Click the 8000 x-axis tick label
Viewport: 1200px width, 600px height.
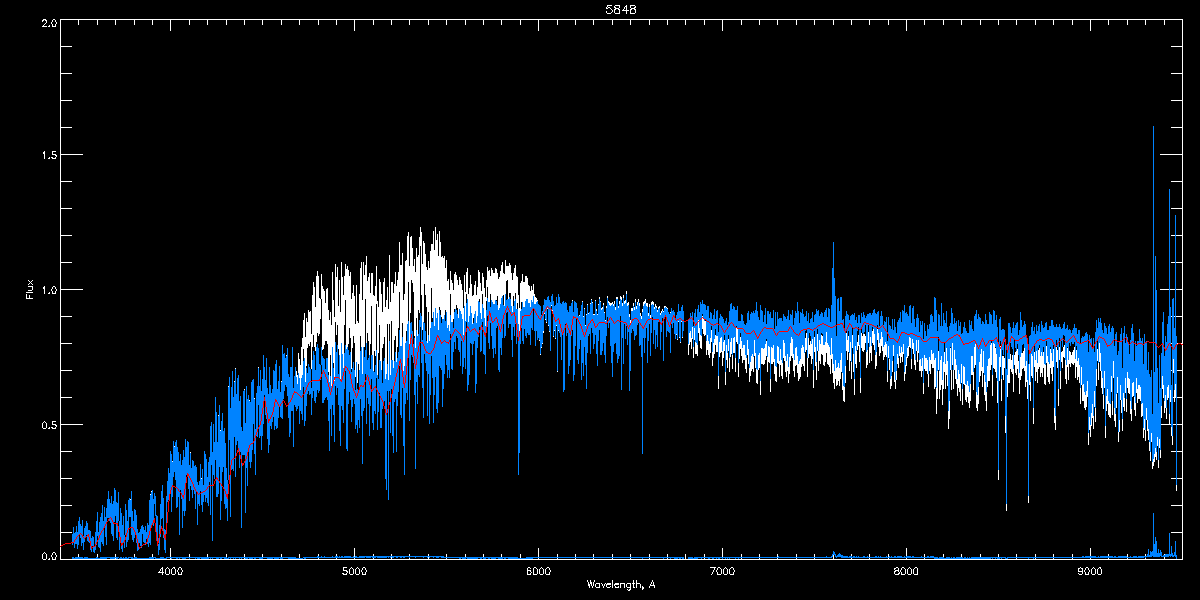(x=906, y=572)
